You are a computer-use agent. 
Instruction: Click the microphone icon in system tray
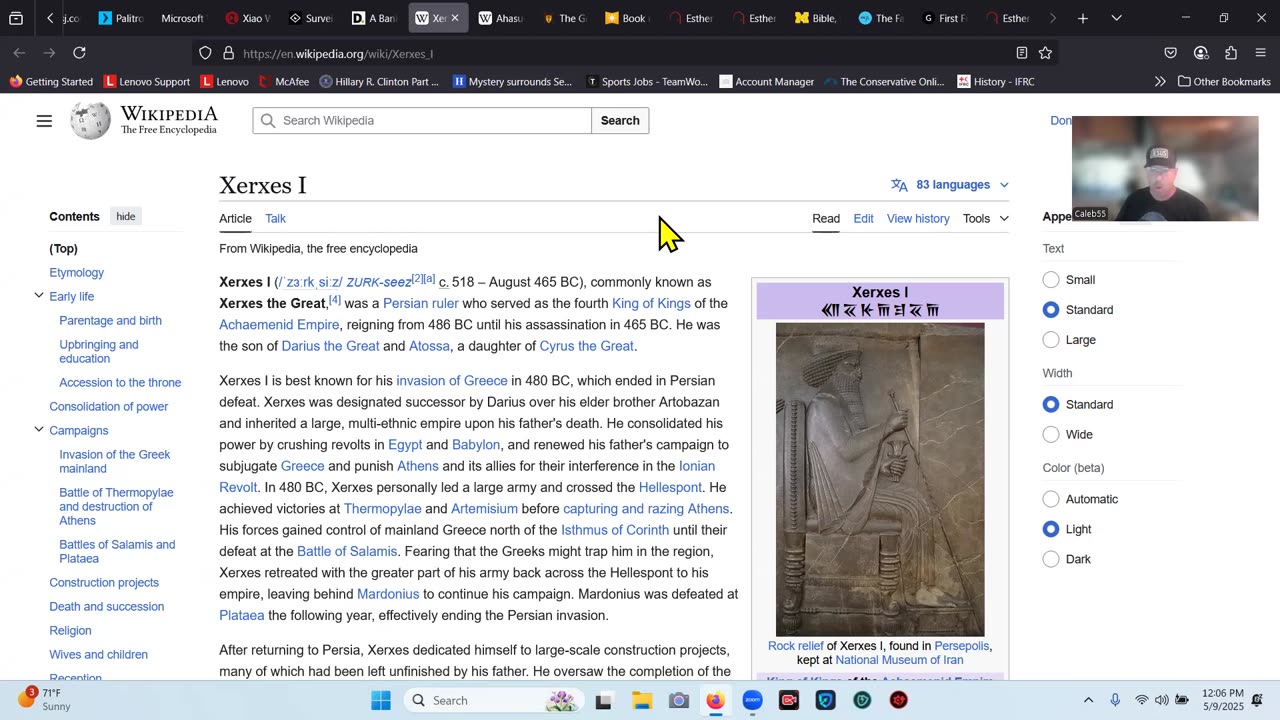[x=1115, y=700]
